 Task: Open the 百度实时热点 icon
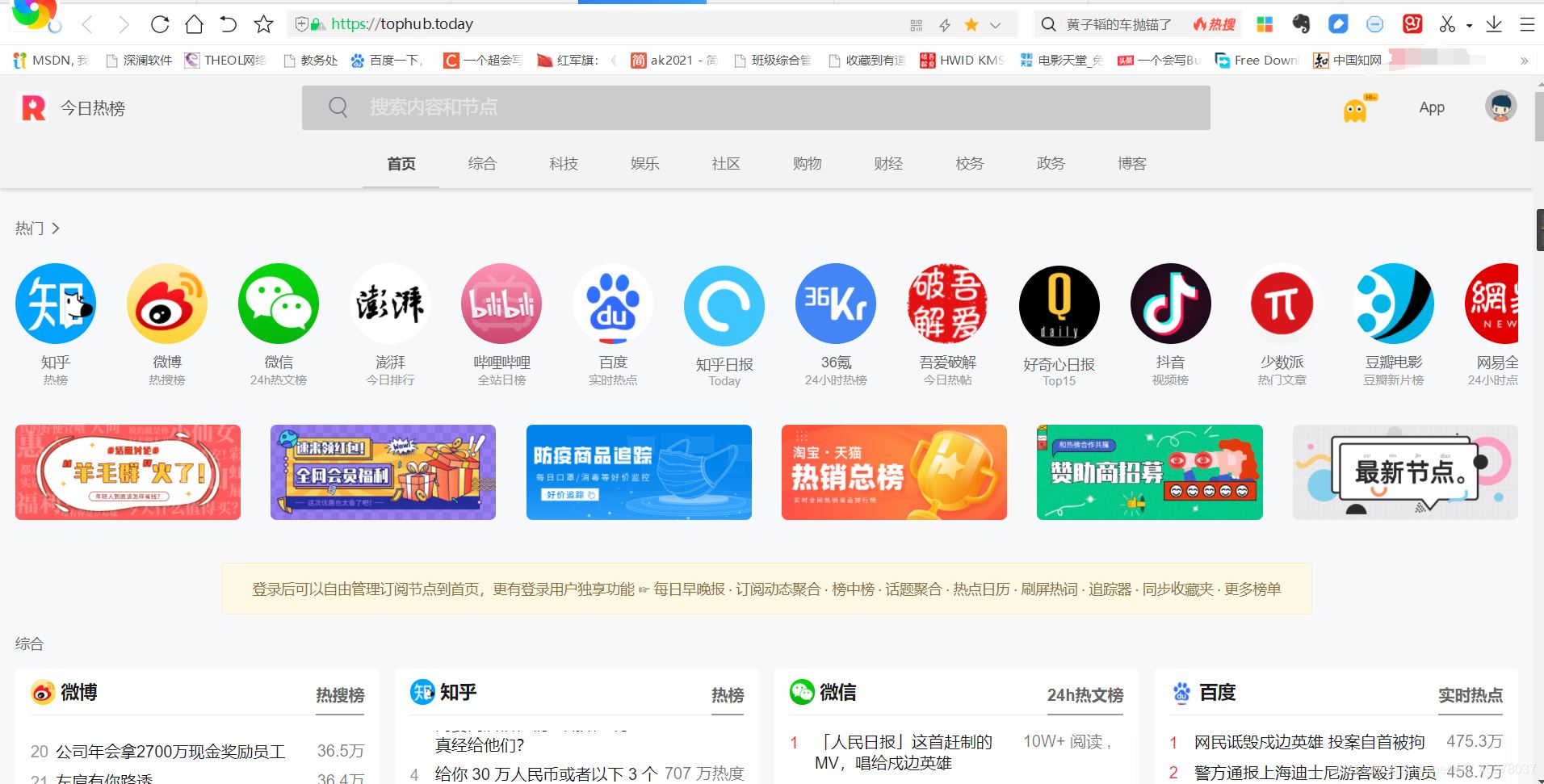(x=612, y=304)
